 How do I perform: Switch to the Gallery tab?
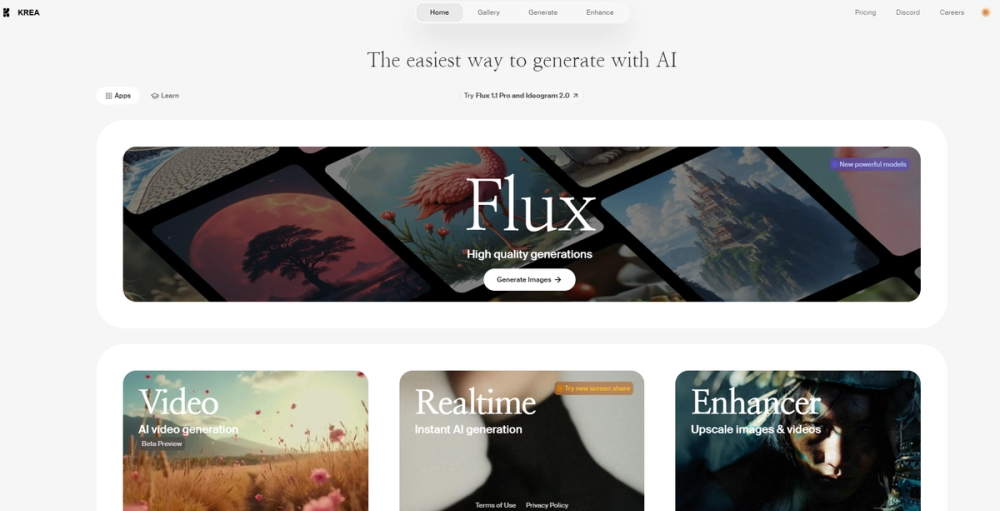tap(489, 13)
